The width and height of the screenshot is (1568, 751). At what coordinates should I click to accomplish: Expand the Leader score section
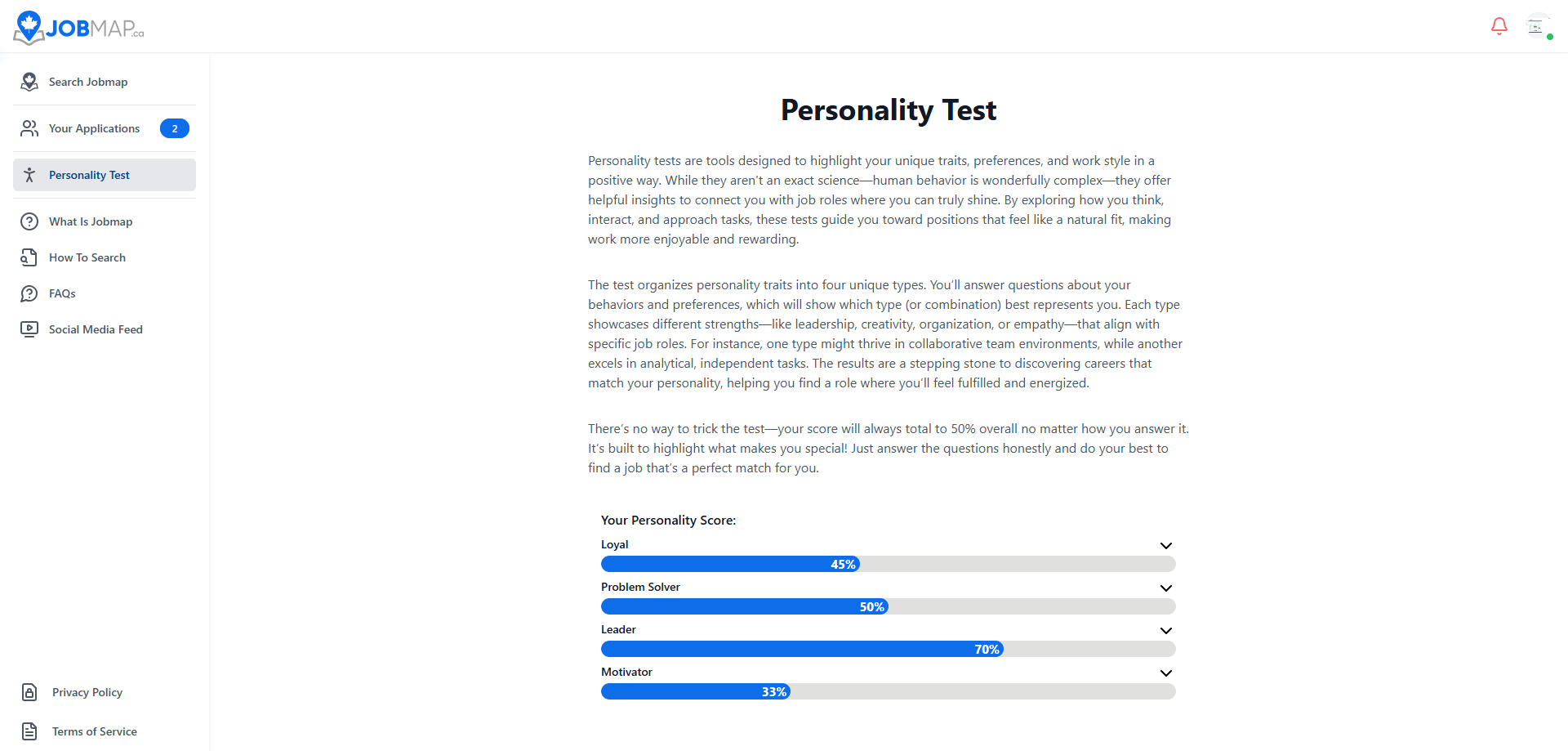1166,630
